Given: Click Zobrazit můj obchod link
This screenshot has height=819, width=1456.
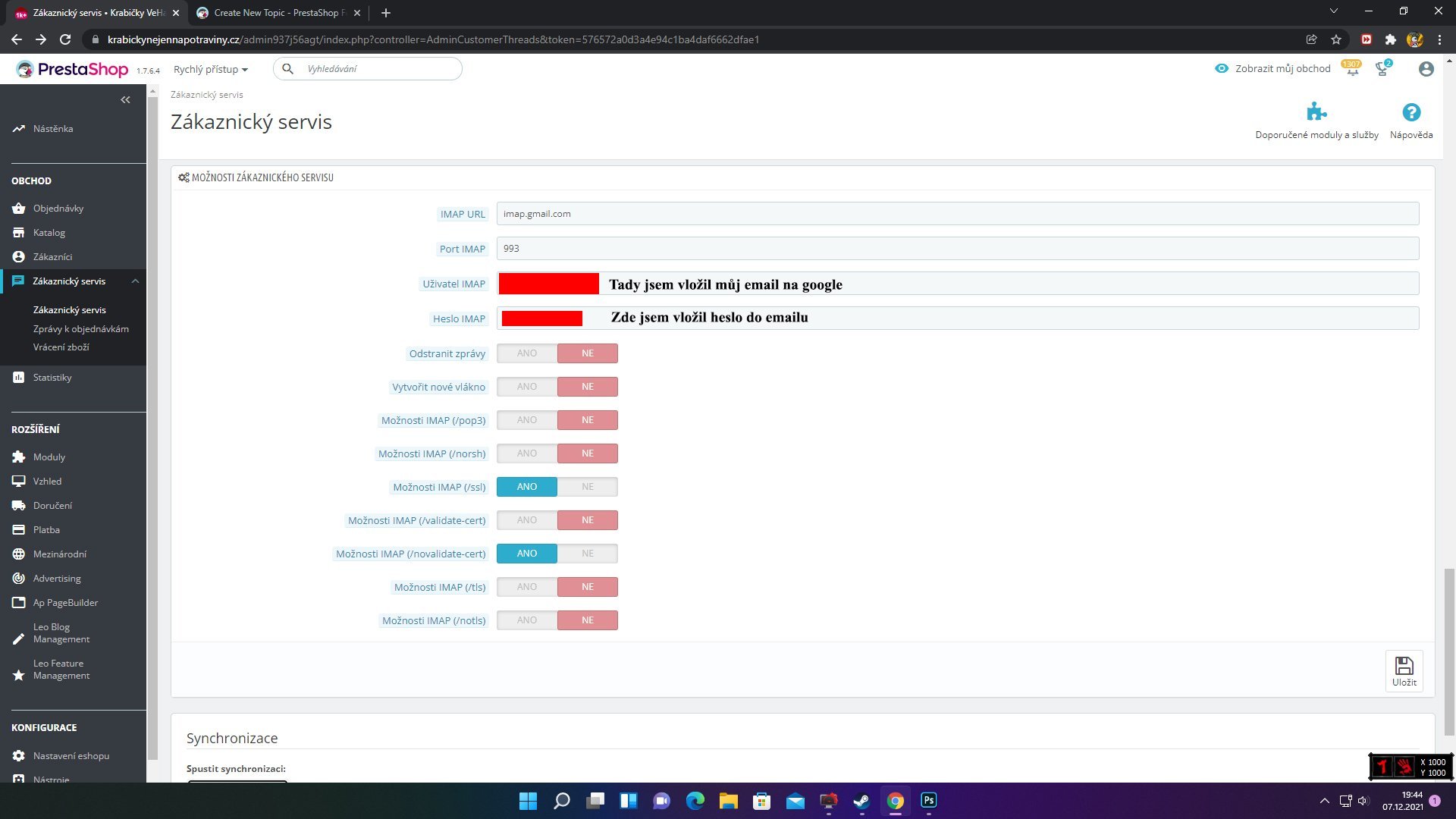Looking at the screenshot, I should [1274, 69].
